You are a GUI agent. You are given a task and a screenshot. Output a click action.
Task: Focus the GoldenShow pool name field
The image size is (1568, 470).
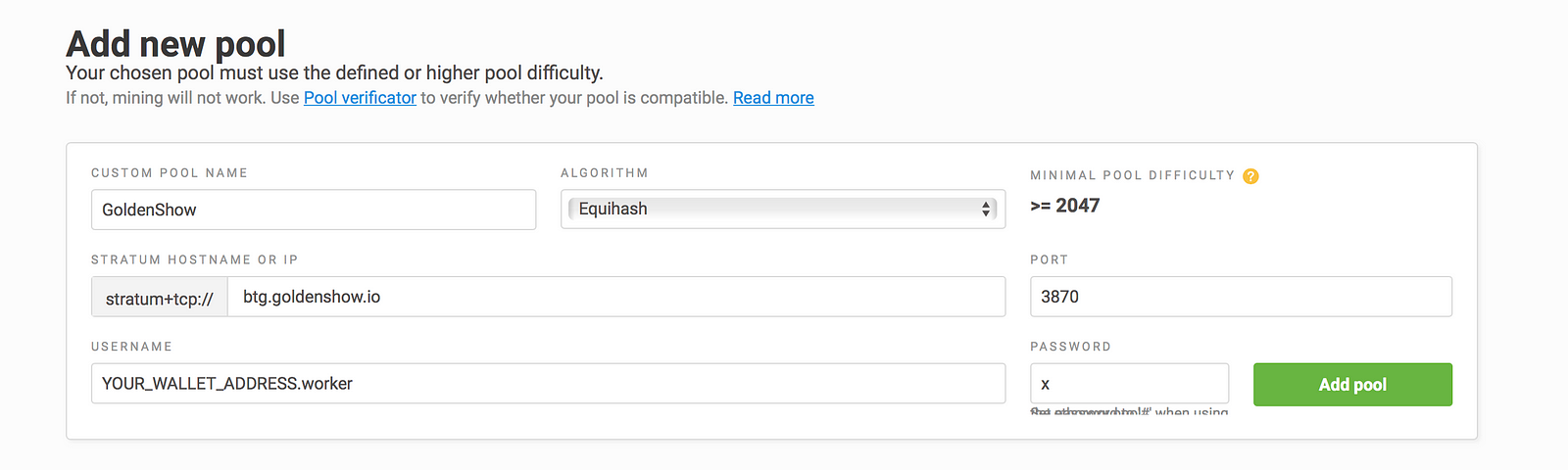coord(314,210)
